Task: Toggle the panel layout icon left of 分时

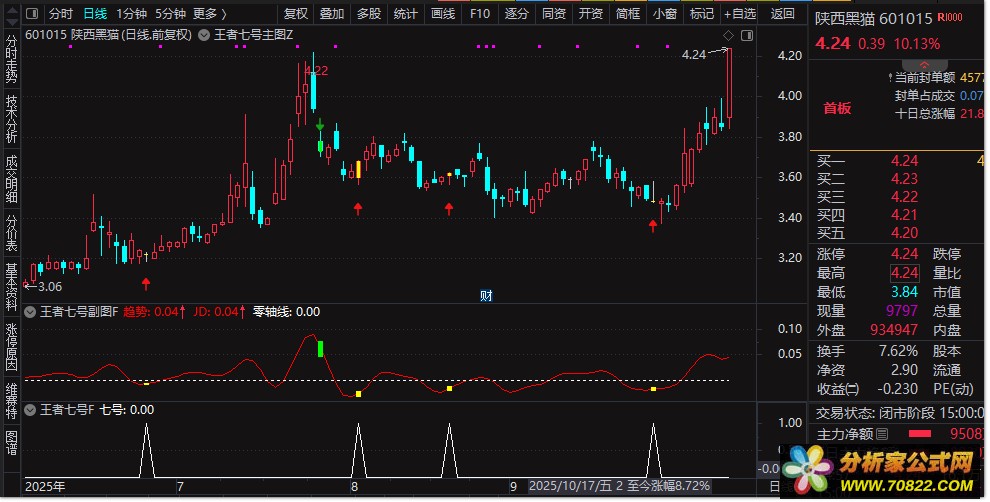Action: click(32, 13)
